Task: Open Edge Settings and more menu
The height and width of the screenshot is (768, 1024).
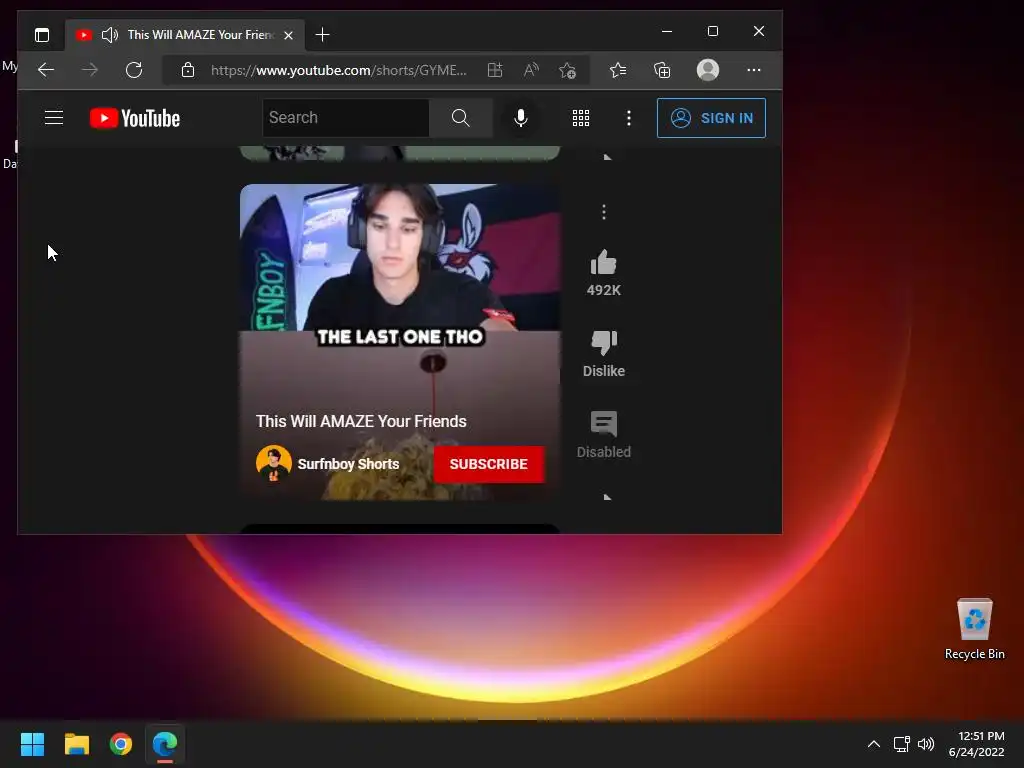Action: tap(754, 70)
